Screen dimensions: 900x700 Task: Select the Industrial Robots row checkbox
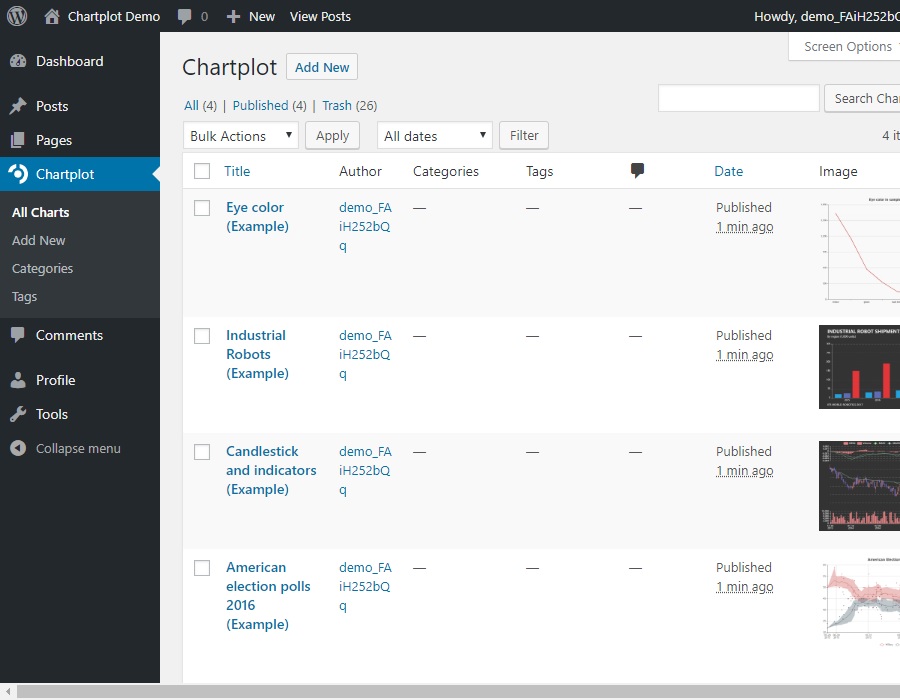click(x=202, y=336)
